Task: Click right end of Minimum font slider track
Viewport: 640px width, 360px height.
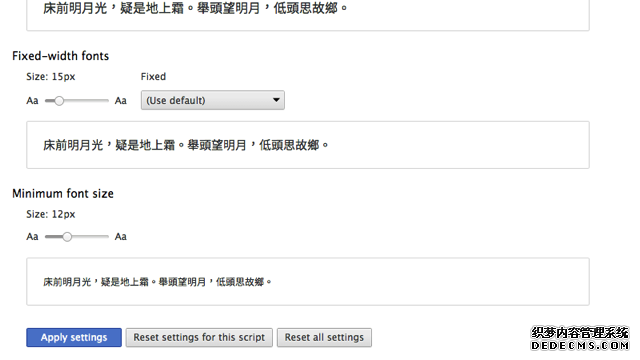Action: point(106,237)
